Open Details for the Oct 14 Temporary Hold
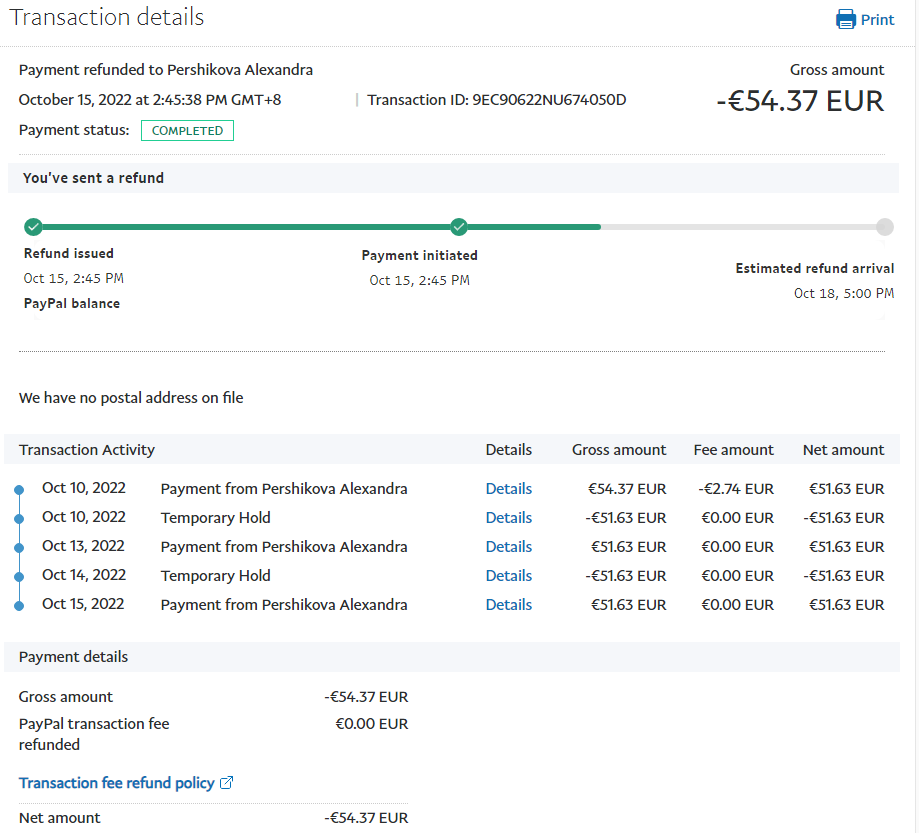919x833 pixels. 508,576
